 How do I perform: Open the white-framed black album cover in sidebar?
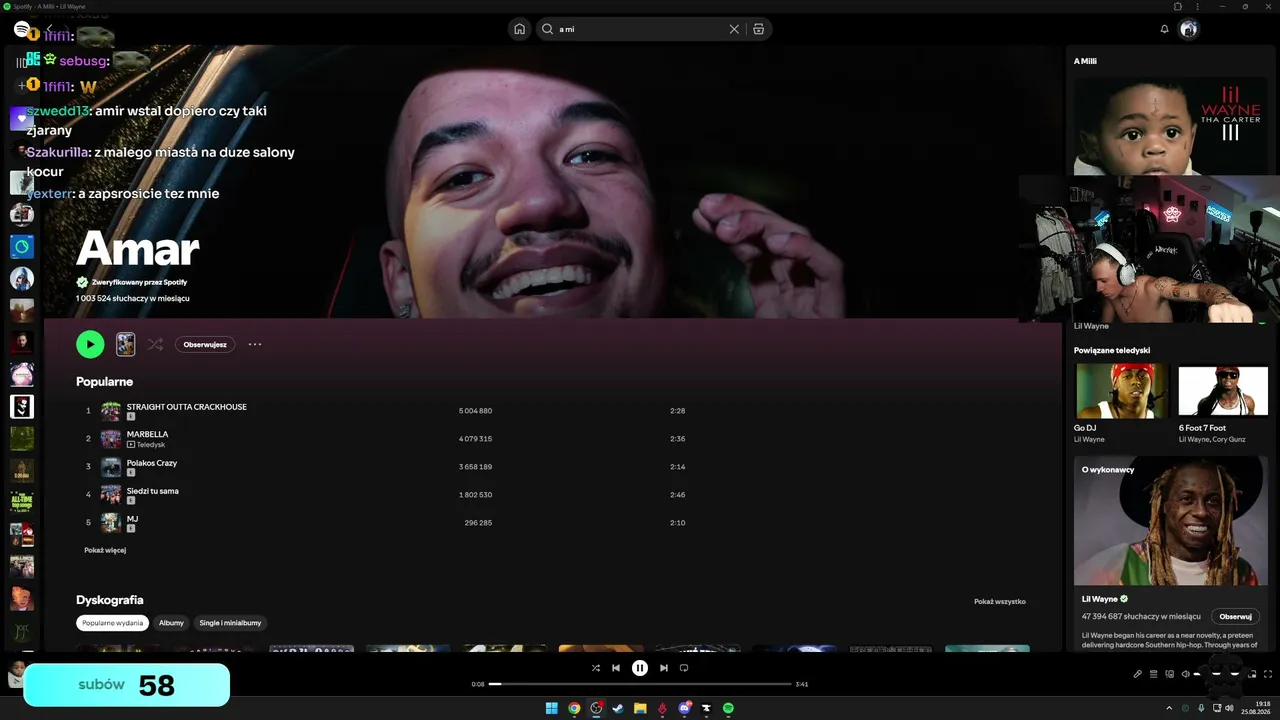point(22,406)
